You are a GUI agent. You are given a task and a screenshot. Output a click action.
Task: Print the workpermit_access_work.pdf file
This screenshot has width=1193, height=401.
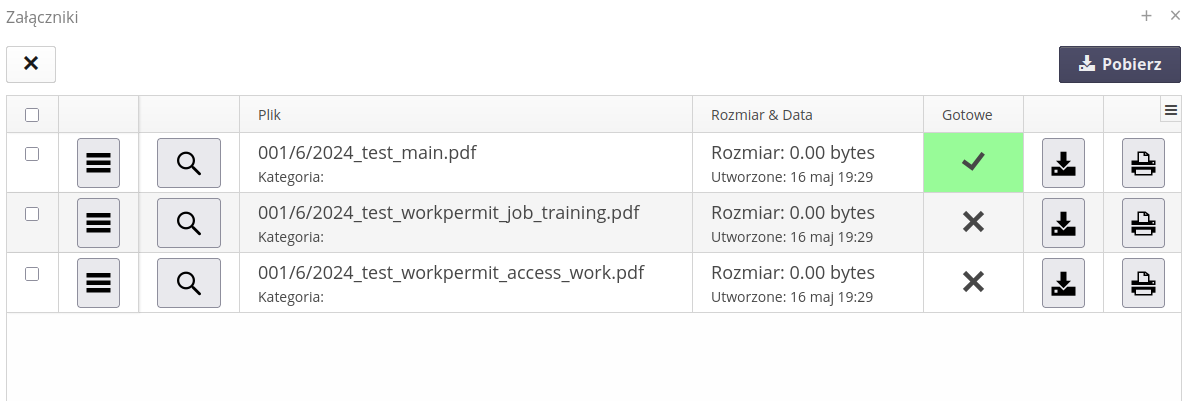(1143, 283)
